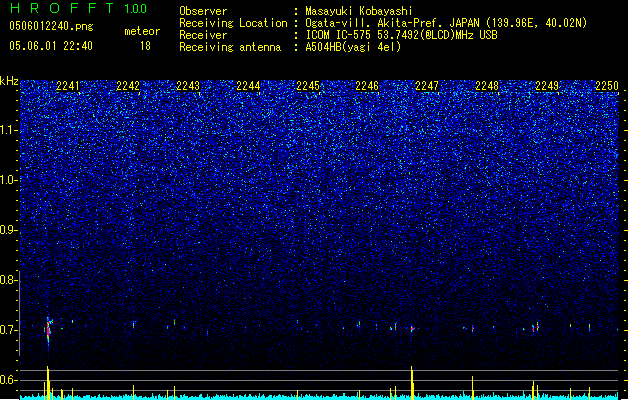The width and height of the screenshot is (629, 400).
Task: Click the HROFFT 1.0.0 title text
Action: click(78, 8)
